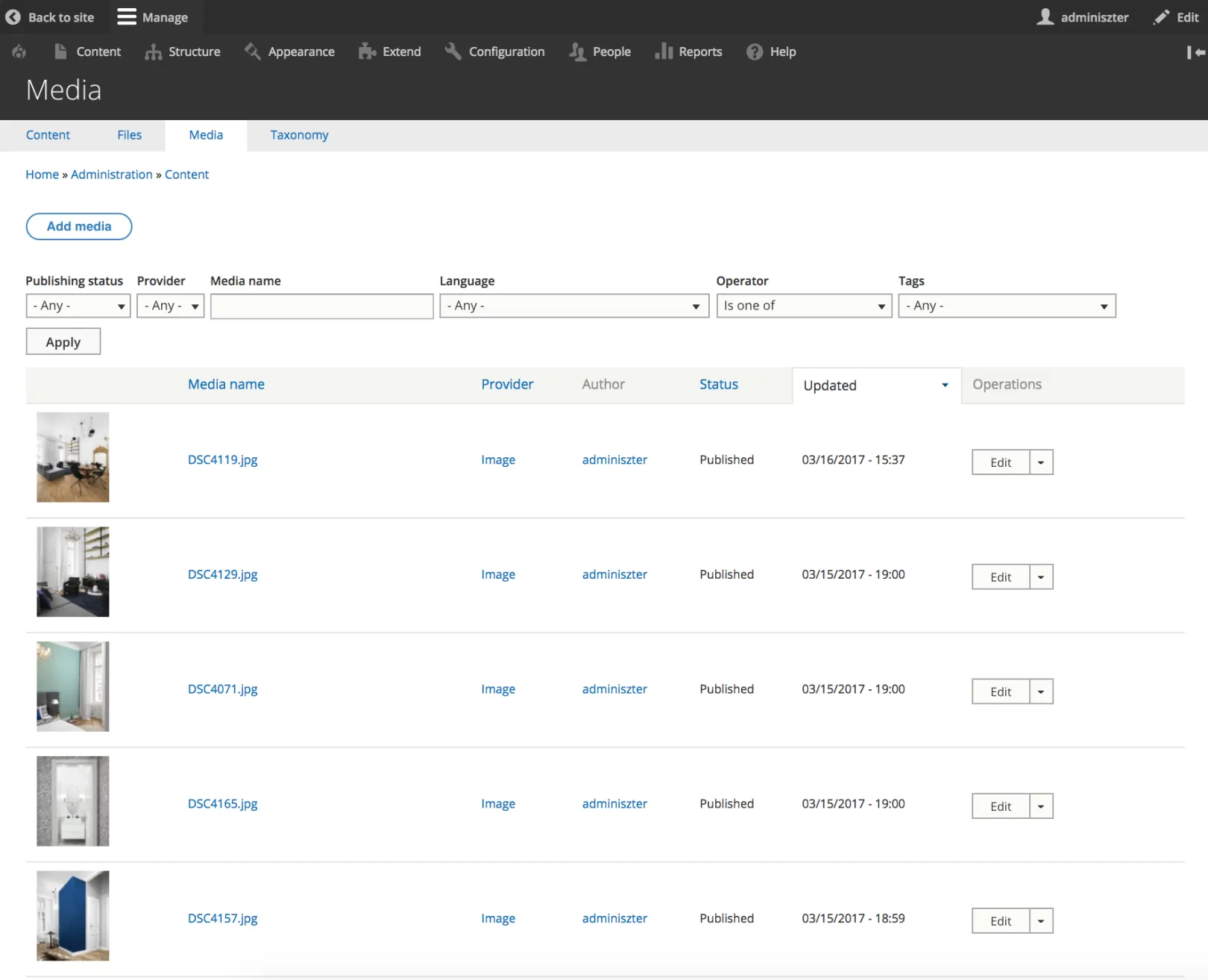
Task: Open DSC4119.jpg thumbnail image
Action: point(73,457)
